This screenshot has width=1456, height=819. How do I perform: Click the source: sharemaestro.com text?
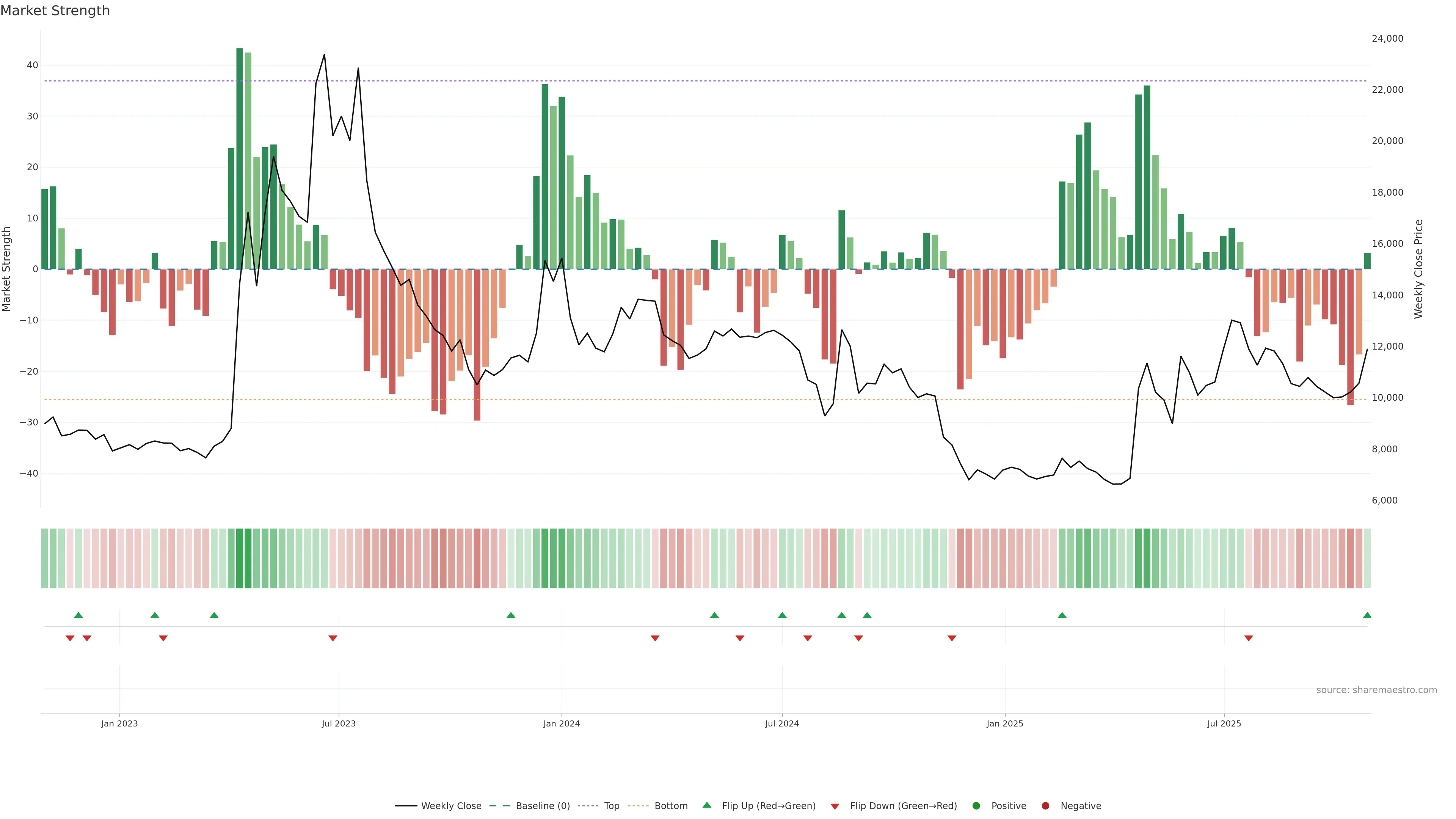point(1376,690)
